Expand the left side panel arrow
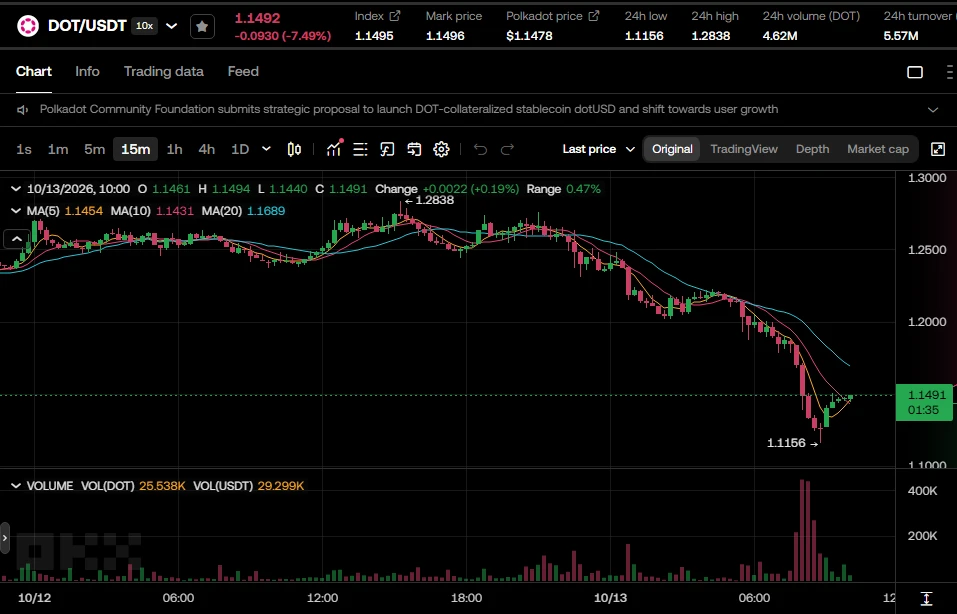 click(x=5, y=538)
